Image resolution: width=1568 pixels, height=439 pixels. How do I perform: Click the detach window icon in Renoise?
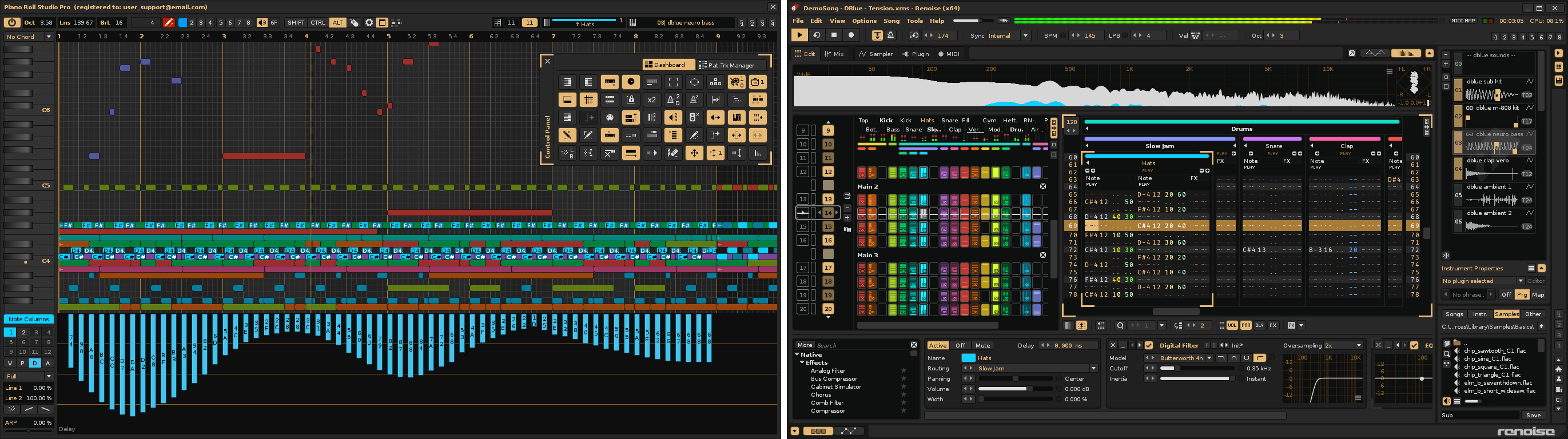coord(1351,54)
